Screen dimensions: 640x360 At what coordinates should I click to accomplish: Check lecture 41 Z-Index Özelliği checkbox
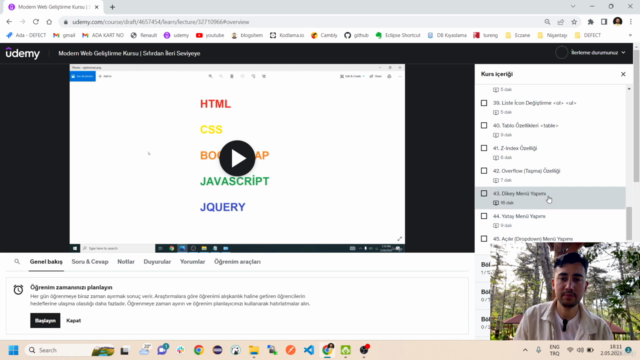click(x=484, y=148)
